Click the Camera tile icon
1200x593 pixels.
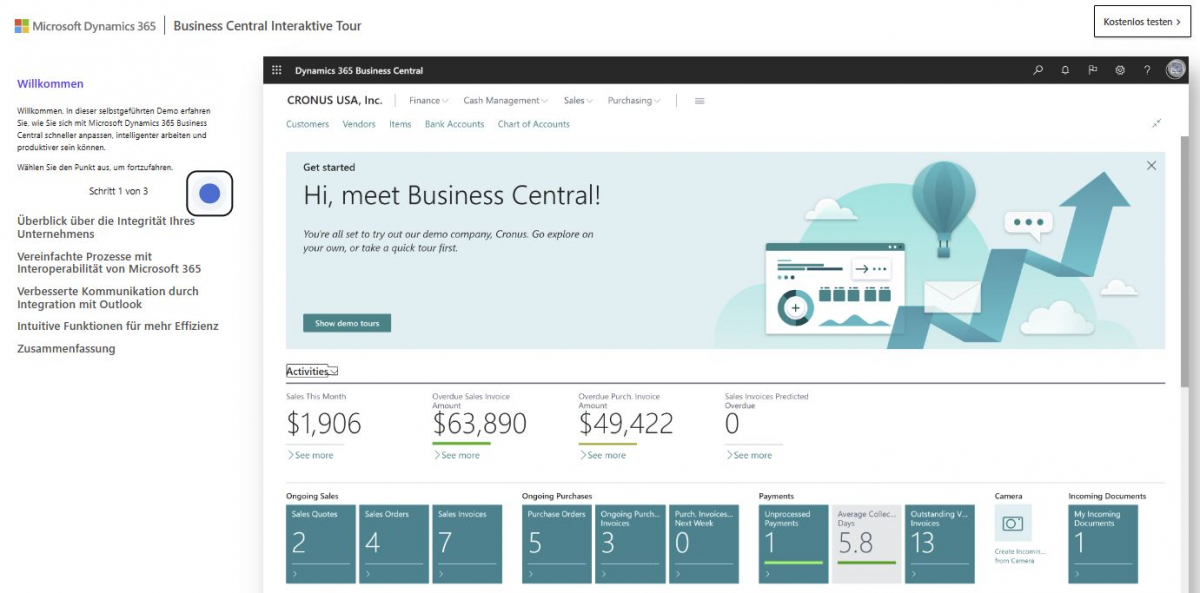[x=1012, y=523]
